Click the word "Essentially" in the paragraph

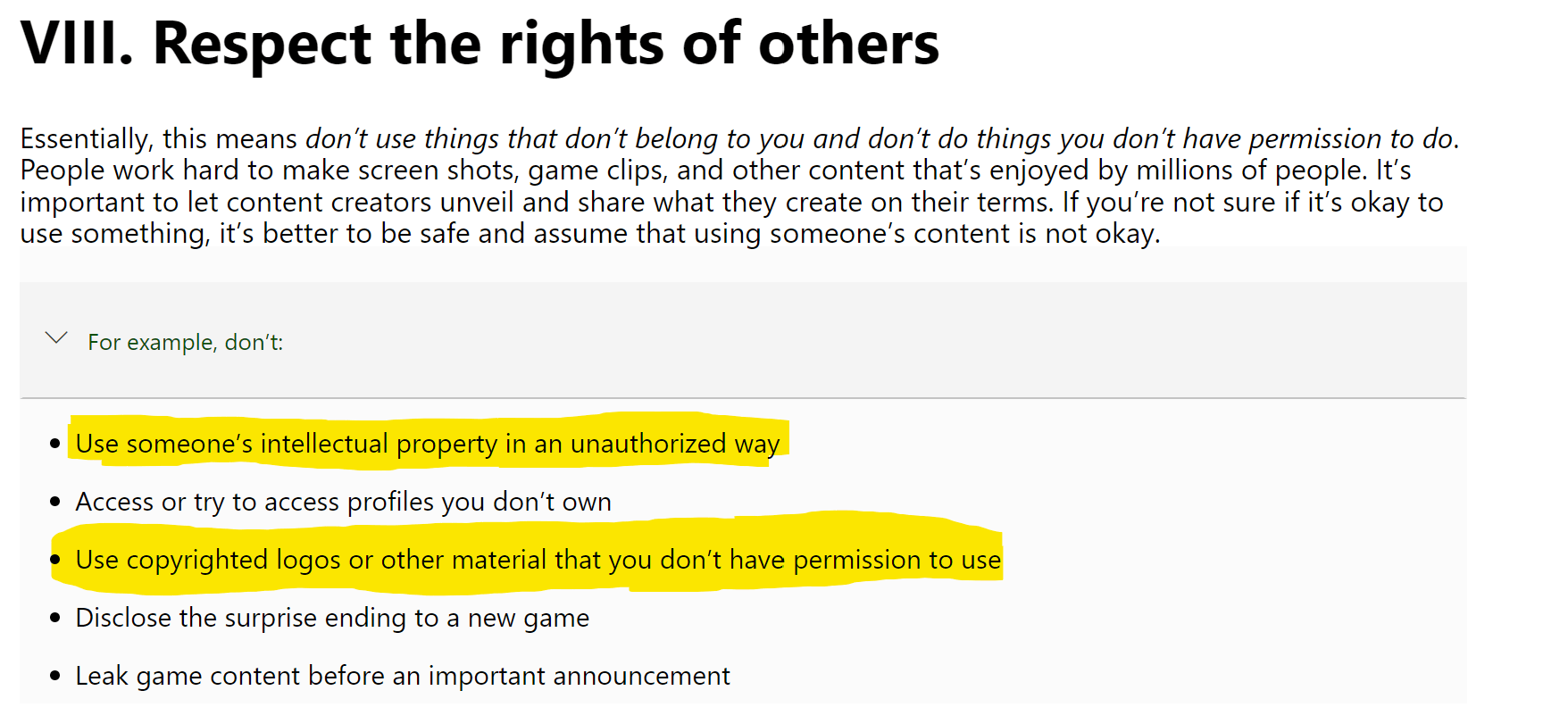click(x=87, y=139)
